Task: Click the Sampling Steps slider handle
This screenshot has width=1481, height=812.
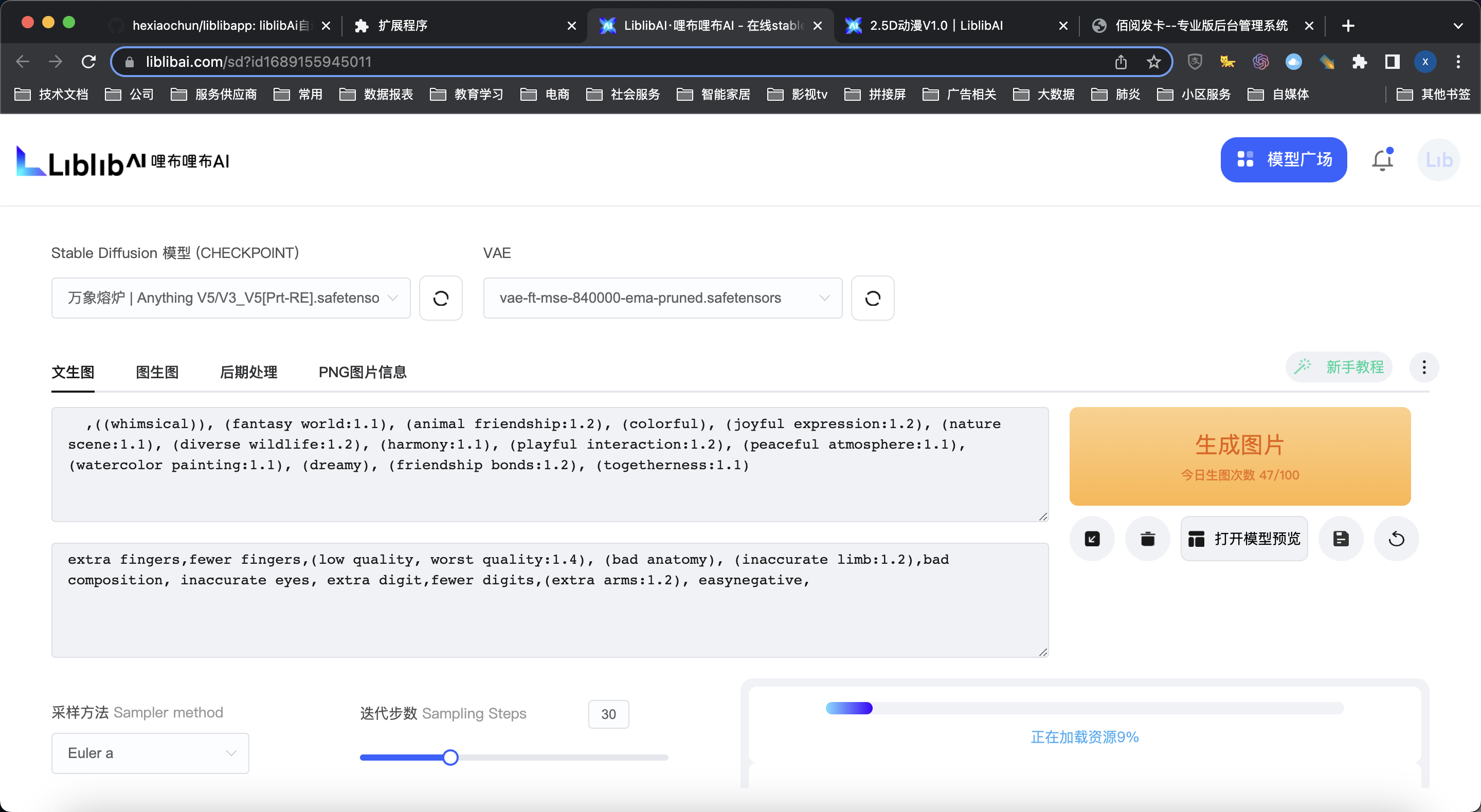Action: pyautogui.click(x=451, y=758)
